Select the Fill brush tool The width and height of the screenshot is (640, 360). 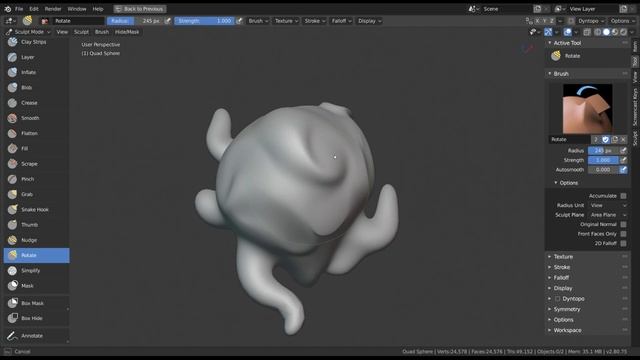[x=36, y=149]
